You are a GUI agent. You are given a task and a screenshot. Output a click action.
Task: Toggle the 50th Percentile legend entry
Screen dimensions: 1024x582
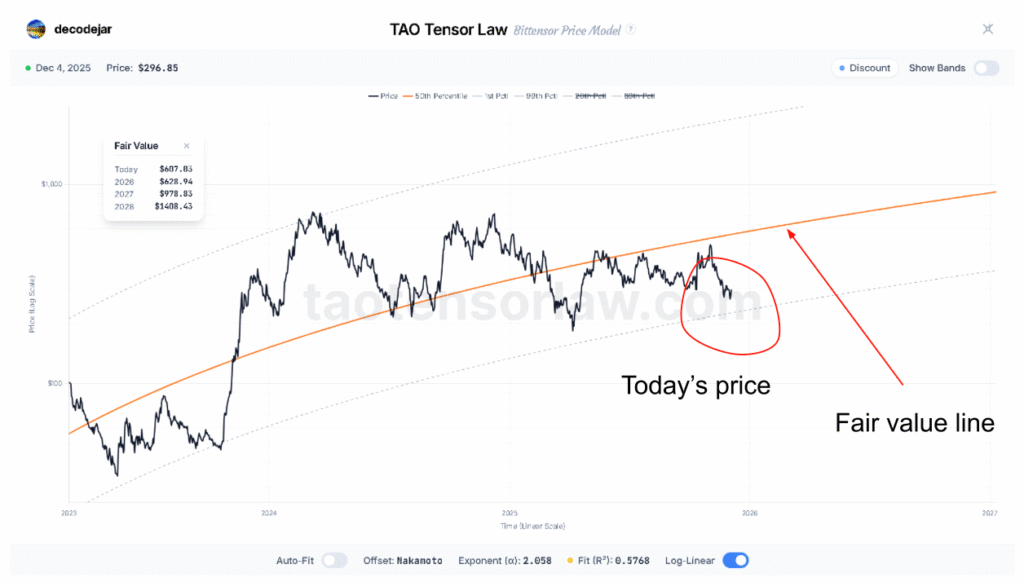pyautogui.click(x=441, y=96)
